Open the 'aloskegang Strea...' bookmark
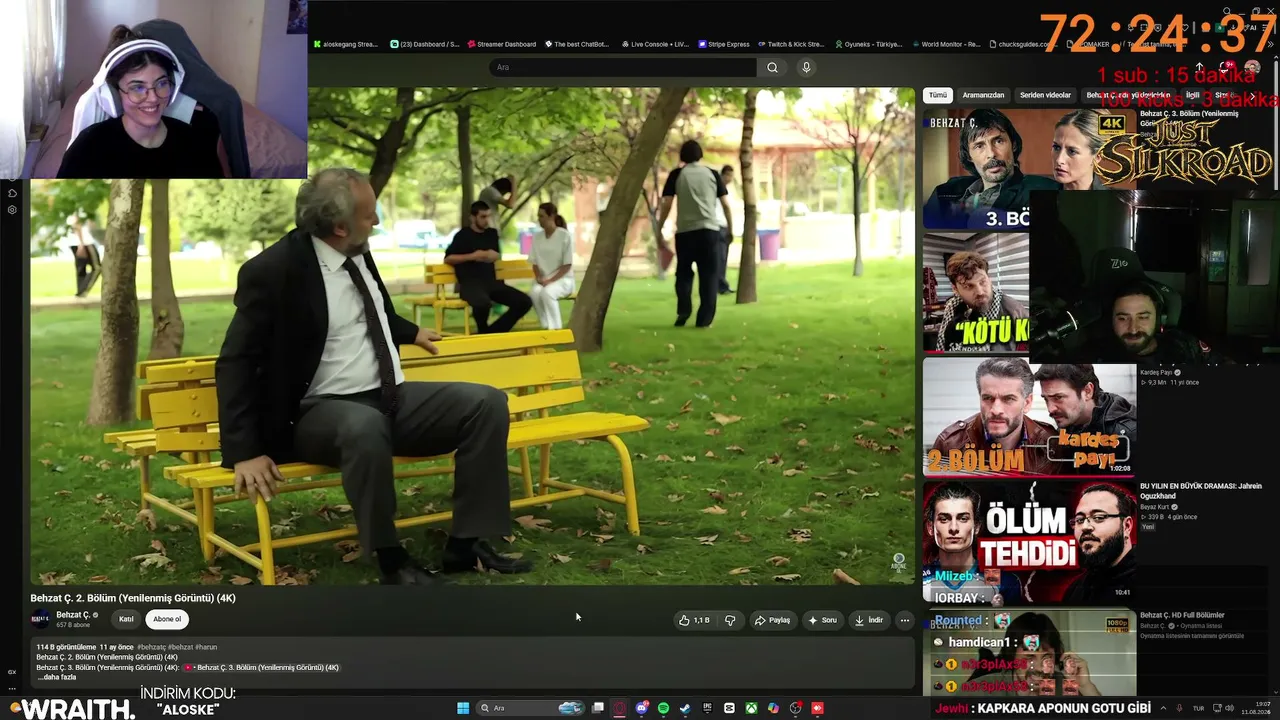Screen dimensions: 1280x720 point(347,44)
